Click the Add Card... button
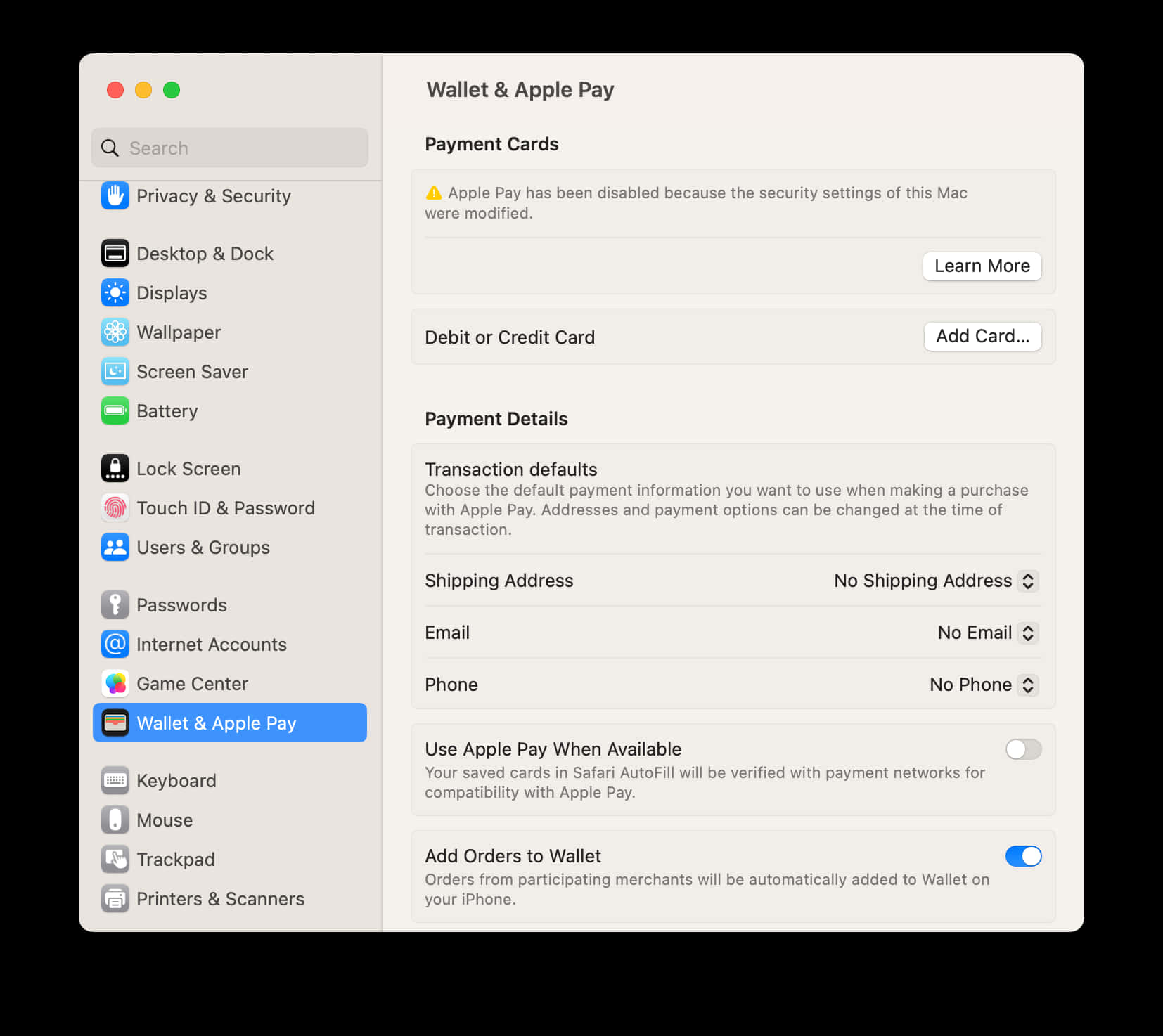Screen dimensions: 1163x1036 pos(982,337)
